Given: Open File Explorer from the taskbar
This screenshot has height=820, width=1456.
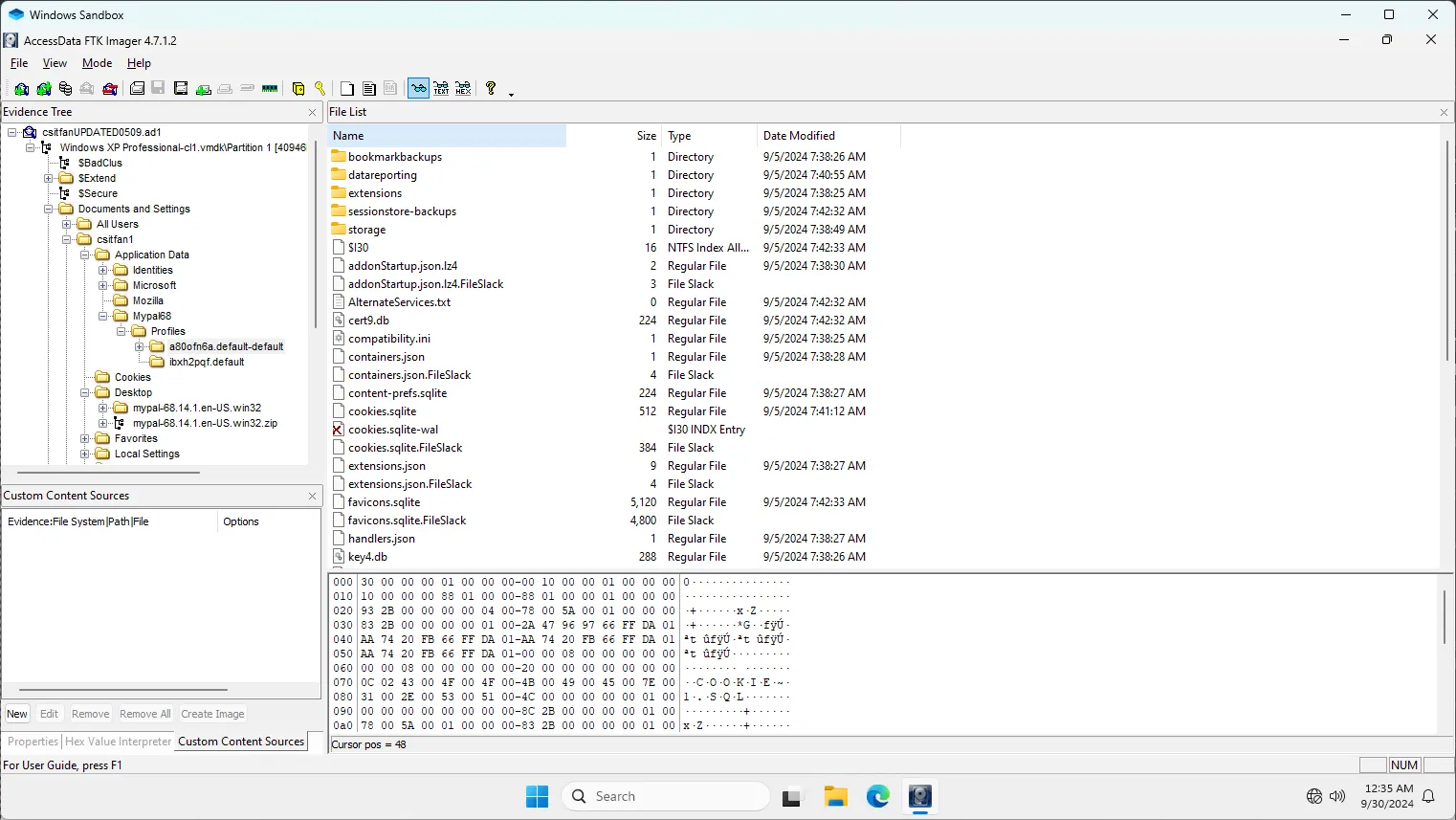Looking at the screenshot, I should (x=836, y=796).
